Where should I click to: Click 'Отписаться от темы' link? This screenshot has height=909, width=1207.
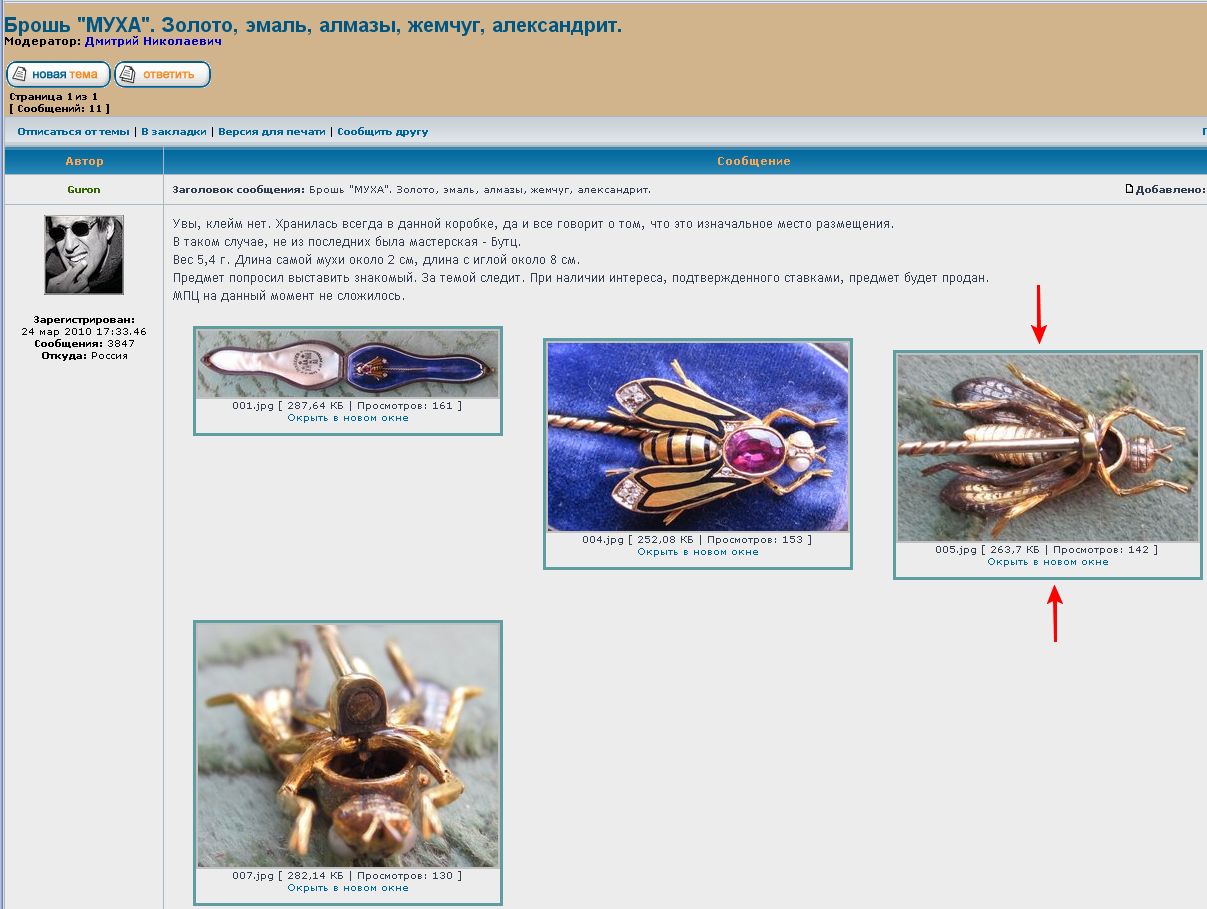(73, 132)
